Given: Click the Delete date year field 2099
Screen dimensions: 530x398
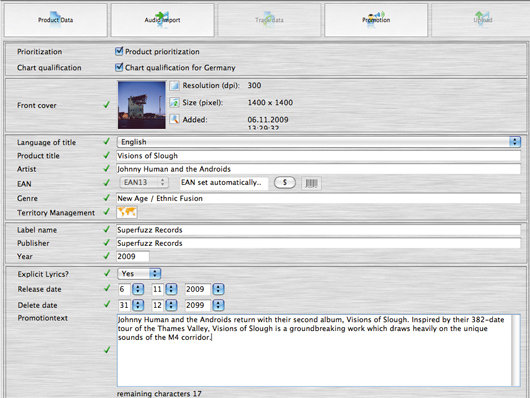Looking at the screenshot, I should [x=198, y=305].
